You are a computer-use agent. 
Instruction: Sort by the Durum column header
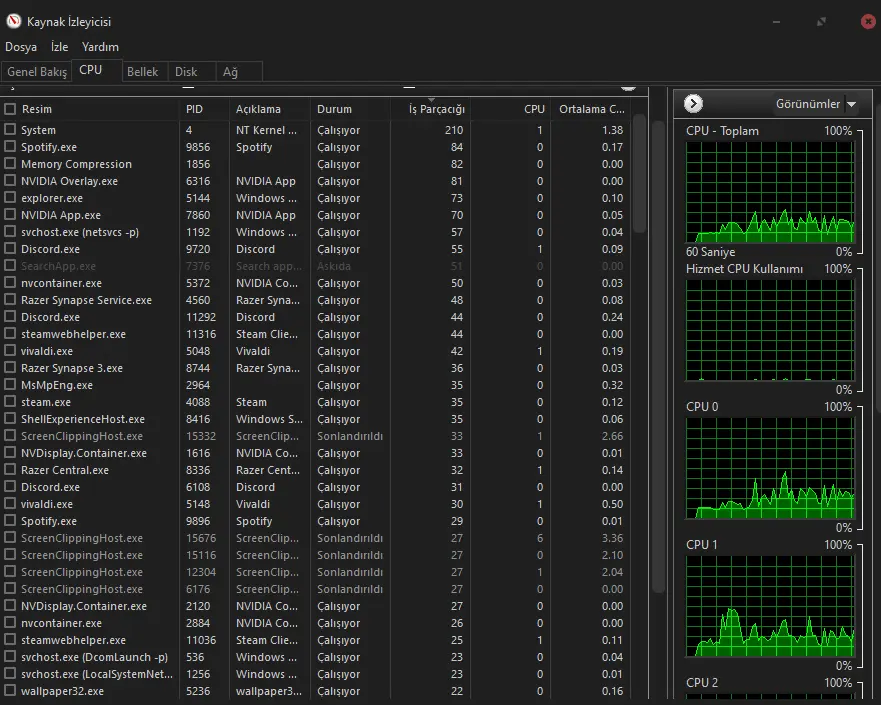click(x=350, y=109)
